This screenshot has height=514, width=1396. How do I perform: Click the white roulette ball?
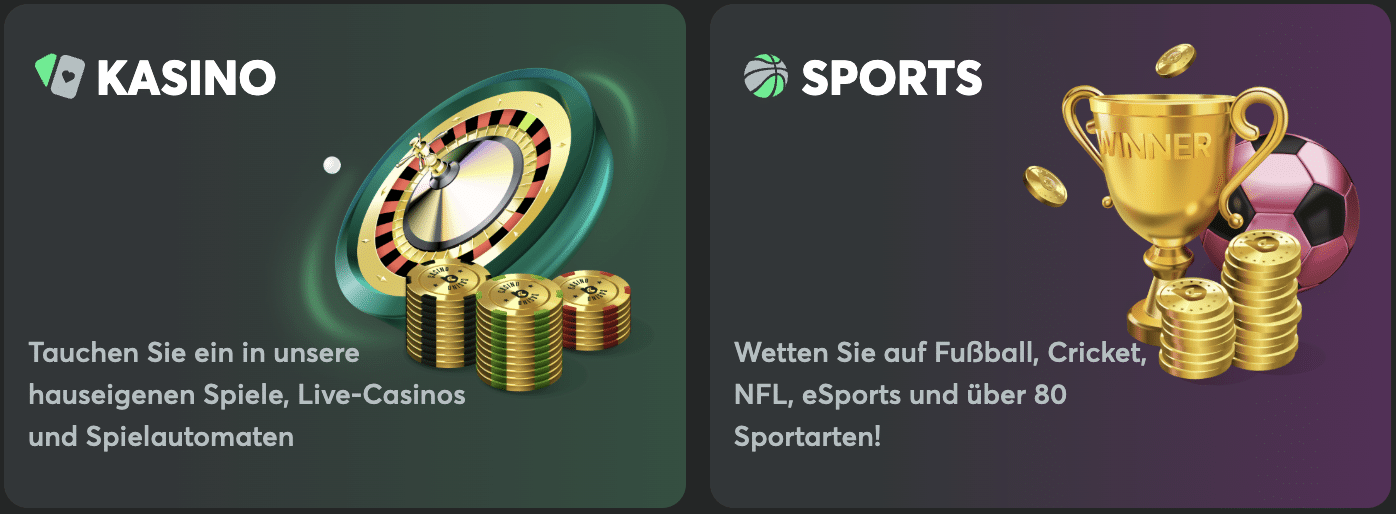331,165
